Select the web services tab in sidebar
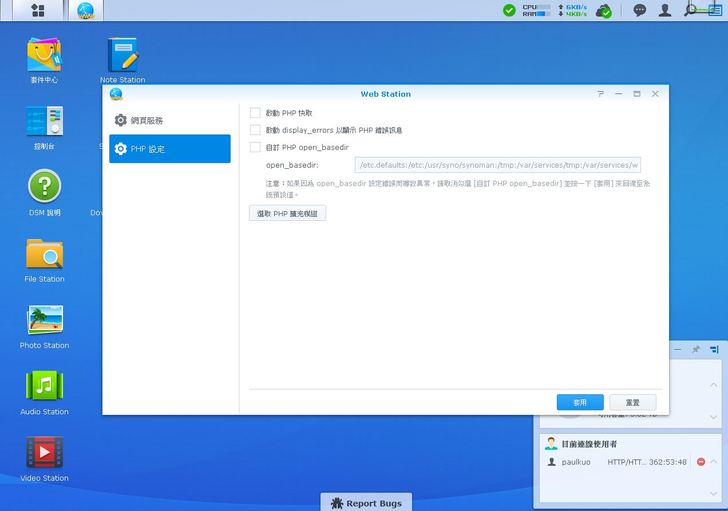Viewport: 728px width, 511px height. [170, 120]
